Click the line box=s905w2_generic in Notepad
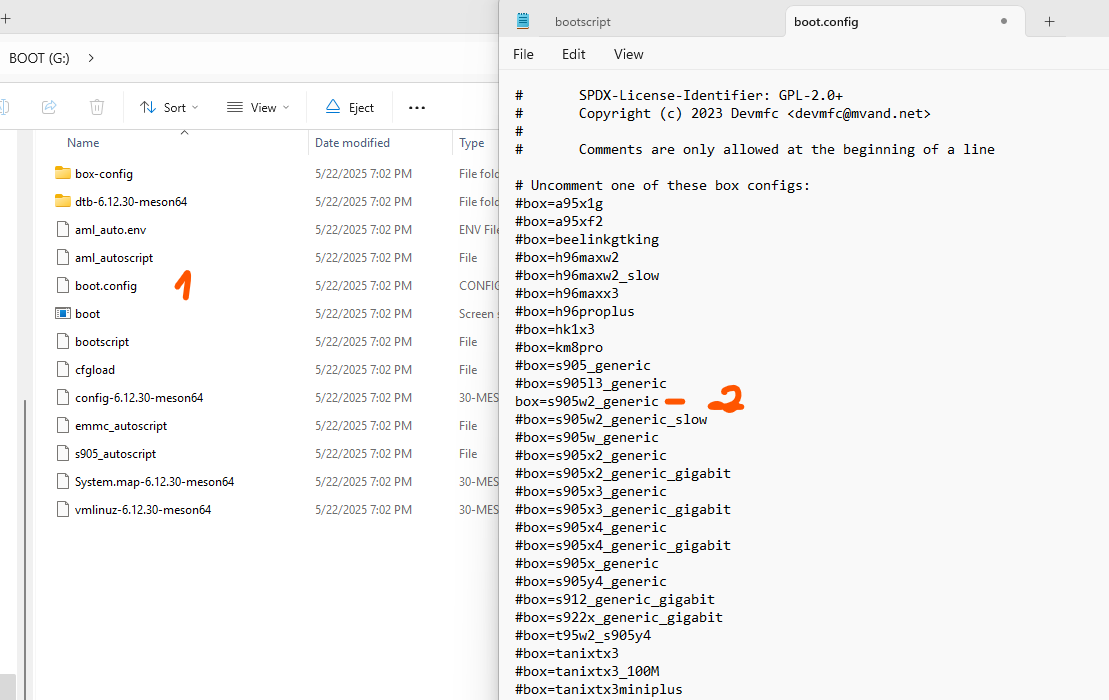Image resolution: width=1109 pixels, height=700 pixels. 586,402
